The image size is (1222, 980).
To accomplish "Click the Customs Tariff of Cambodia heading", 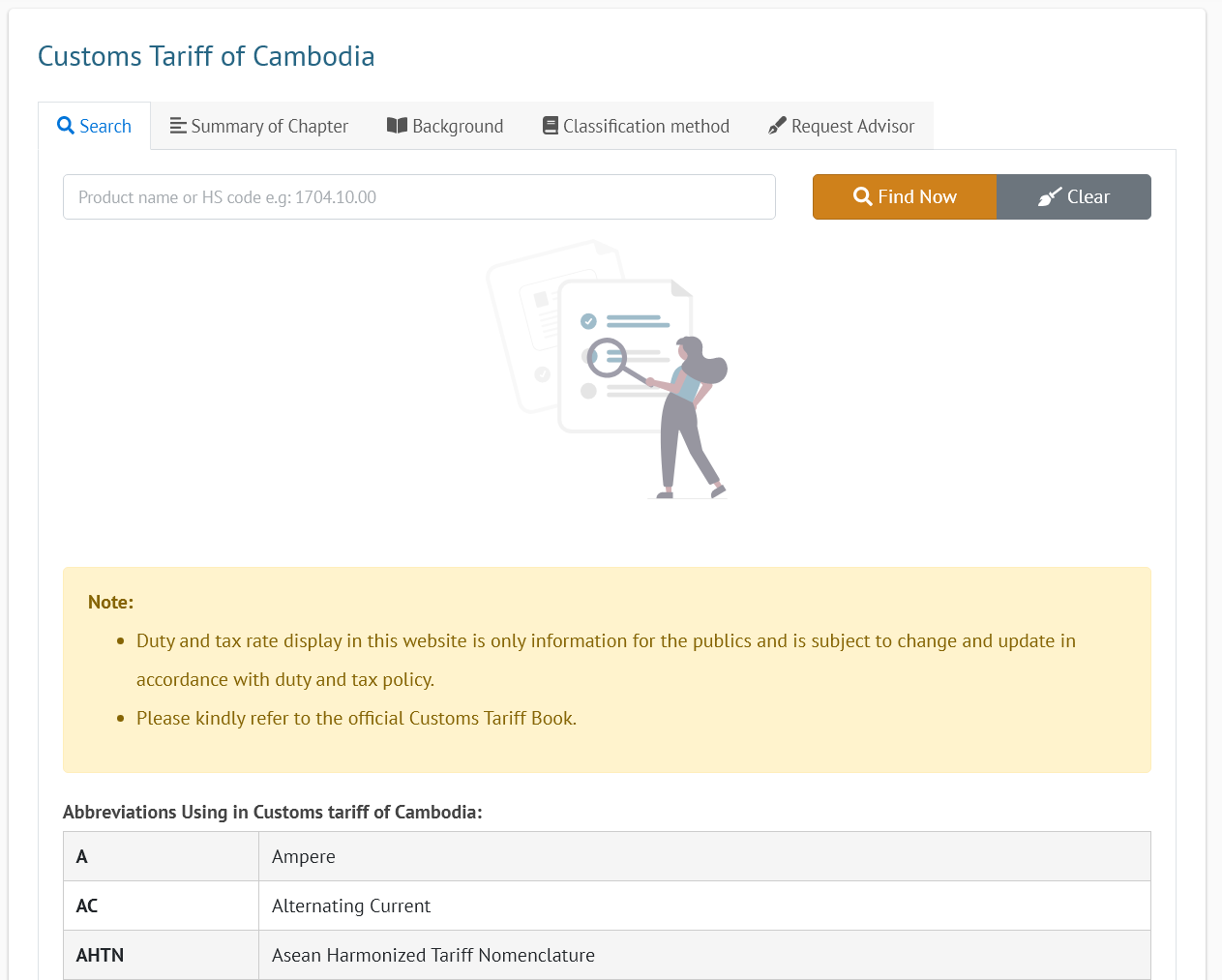I will (206, 56).
